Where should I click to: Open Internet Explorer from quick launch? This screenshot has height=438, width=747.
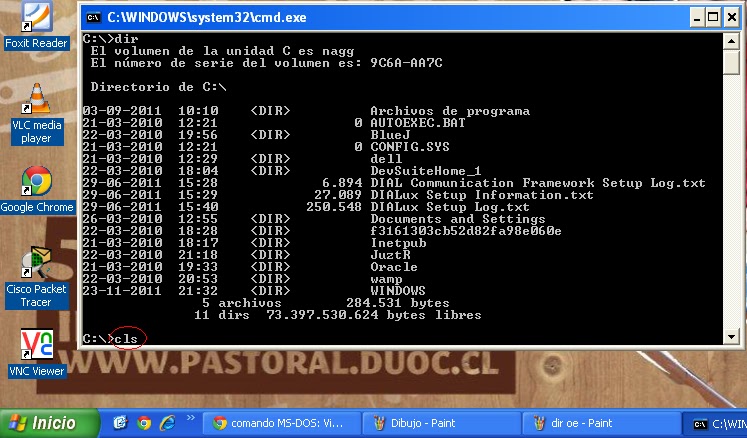pyautogui.click(x=167, y=423)
